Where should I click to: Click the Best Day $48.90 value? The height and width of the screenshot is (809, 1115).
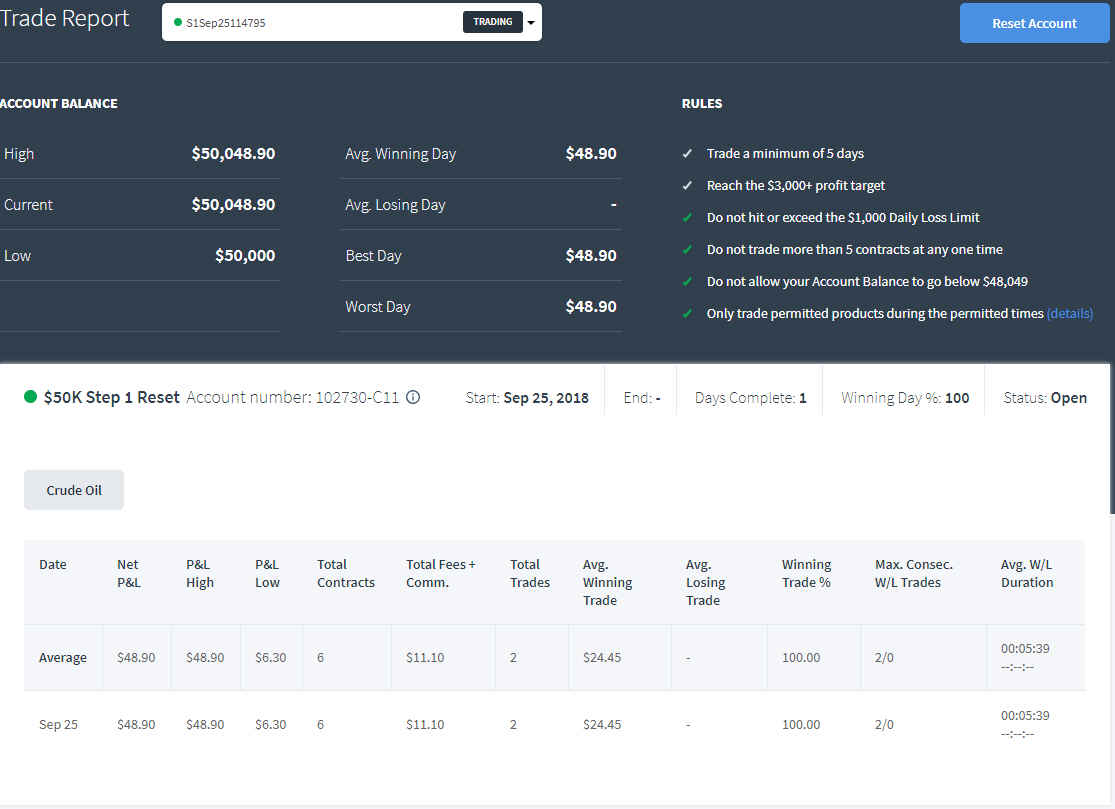point(591,256)
